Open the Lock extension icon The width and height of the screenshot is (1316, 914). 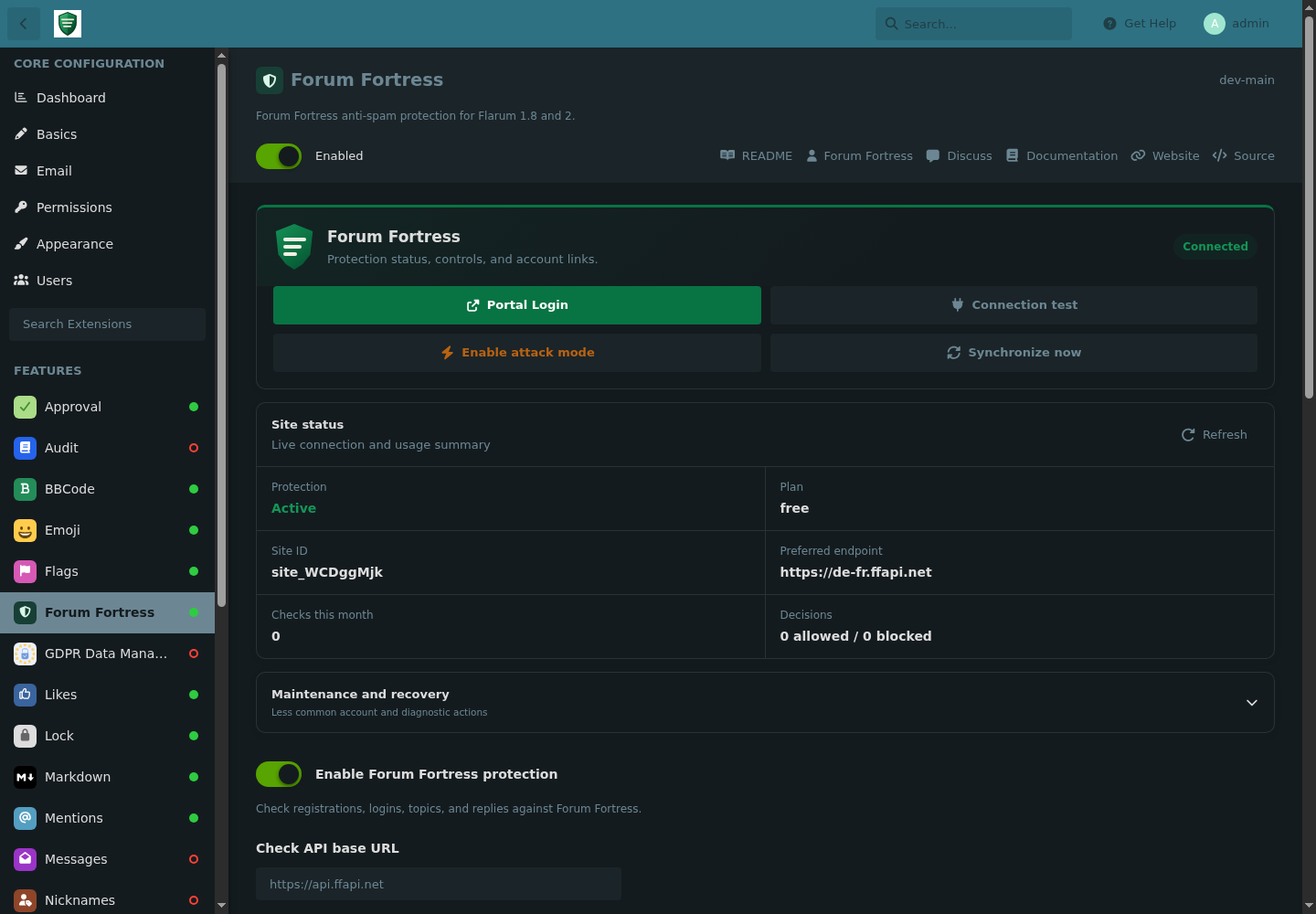click(x=25, y=736)
